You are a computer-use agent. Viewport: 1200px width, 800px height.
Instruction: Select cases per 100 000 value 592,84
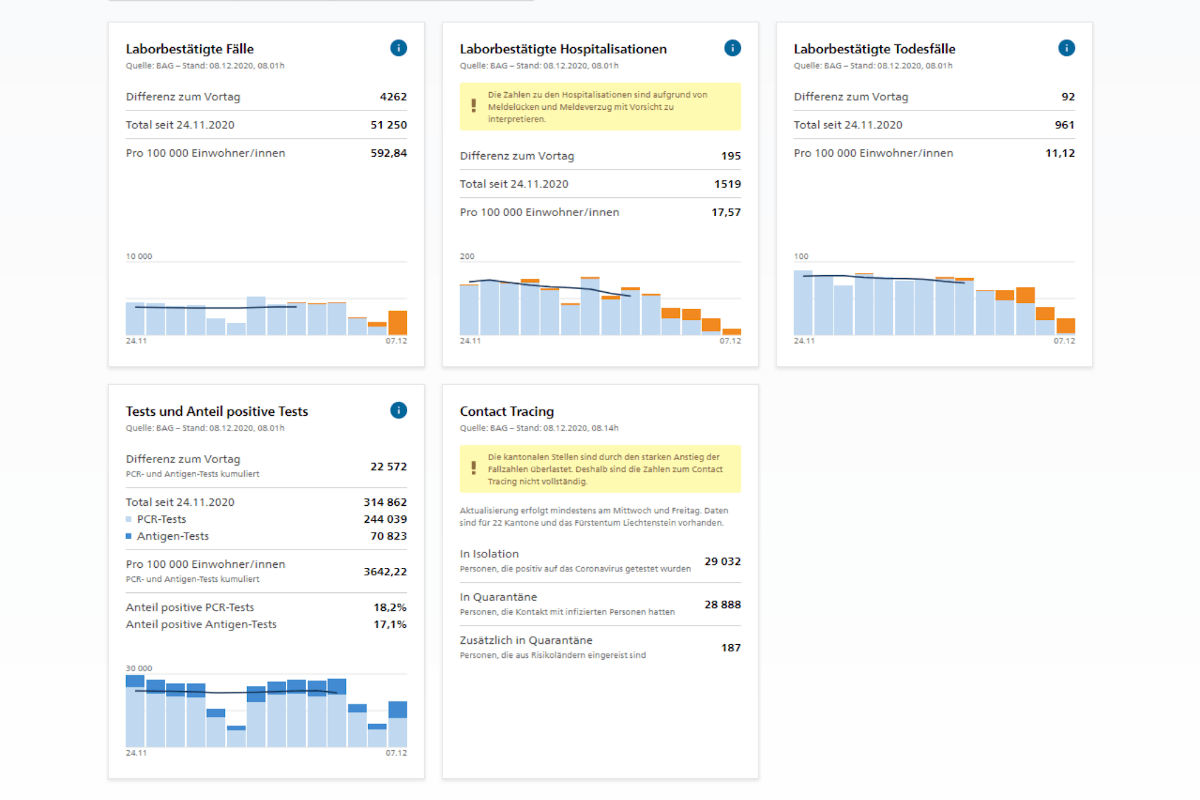pyautogui.click(x=389, y=153)
